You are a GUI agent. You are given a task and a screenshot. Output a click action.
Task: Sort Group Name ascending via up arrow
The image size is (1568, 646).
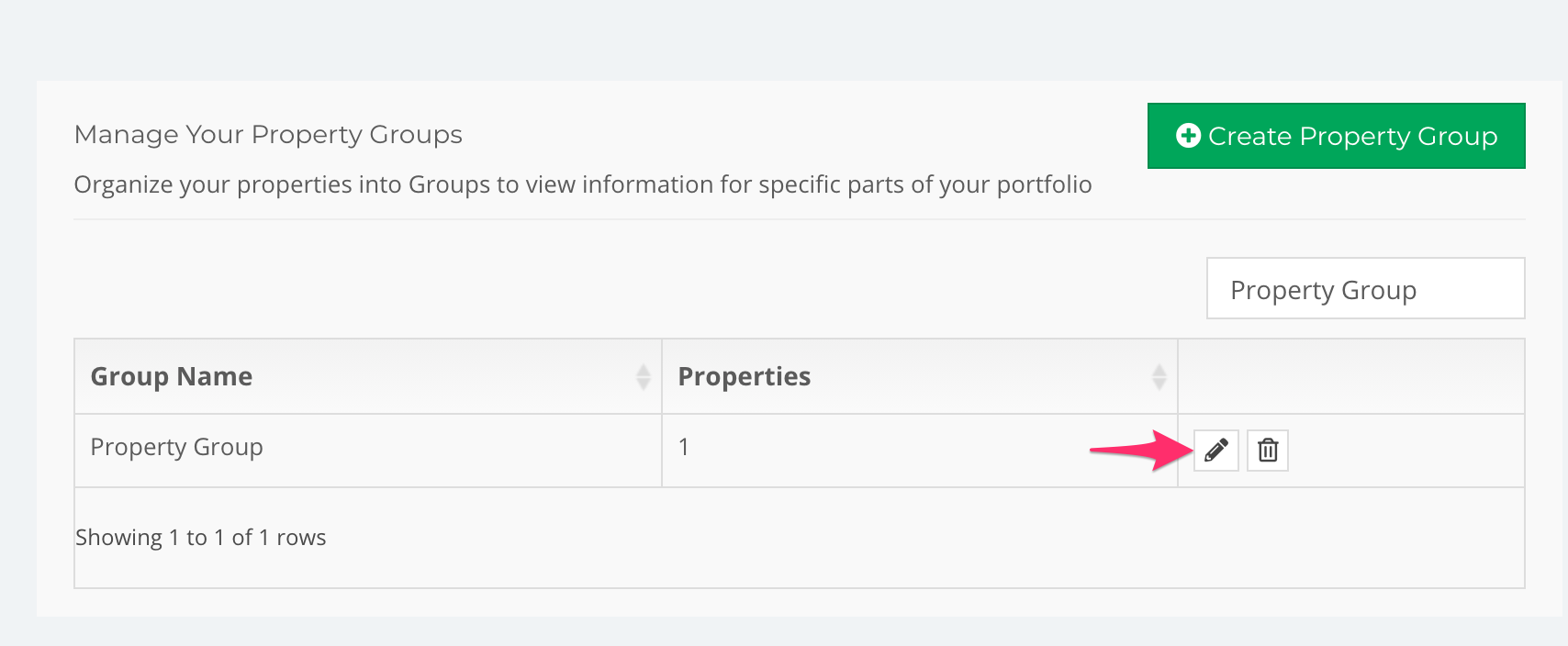point(644,370)
